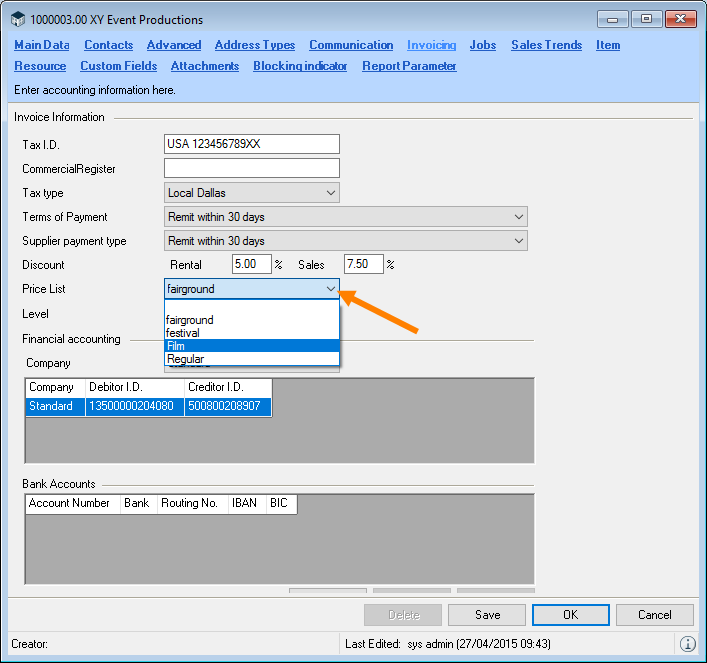Viewport: 707px width, 663px height.
Task: Expand the Tax type dropdown
Action: pyautogui.click(x=331, y=193)
